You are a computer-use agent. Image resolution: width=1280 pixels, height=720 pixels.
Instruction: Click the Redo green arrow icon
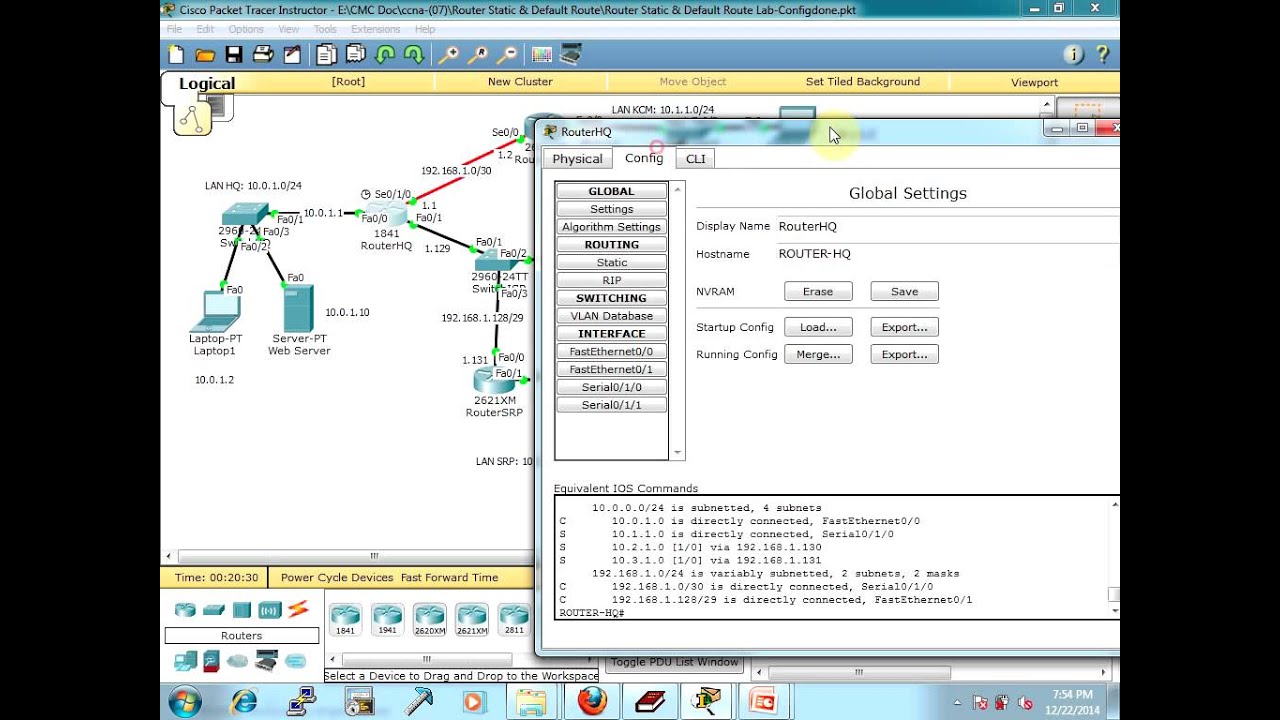[x=413, y=55]
